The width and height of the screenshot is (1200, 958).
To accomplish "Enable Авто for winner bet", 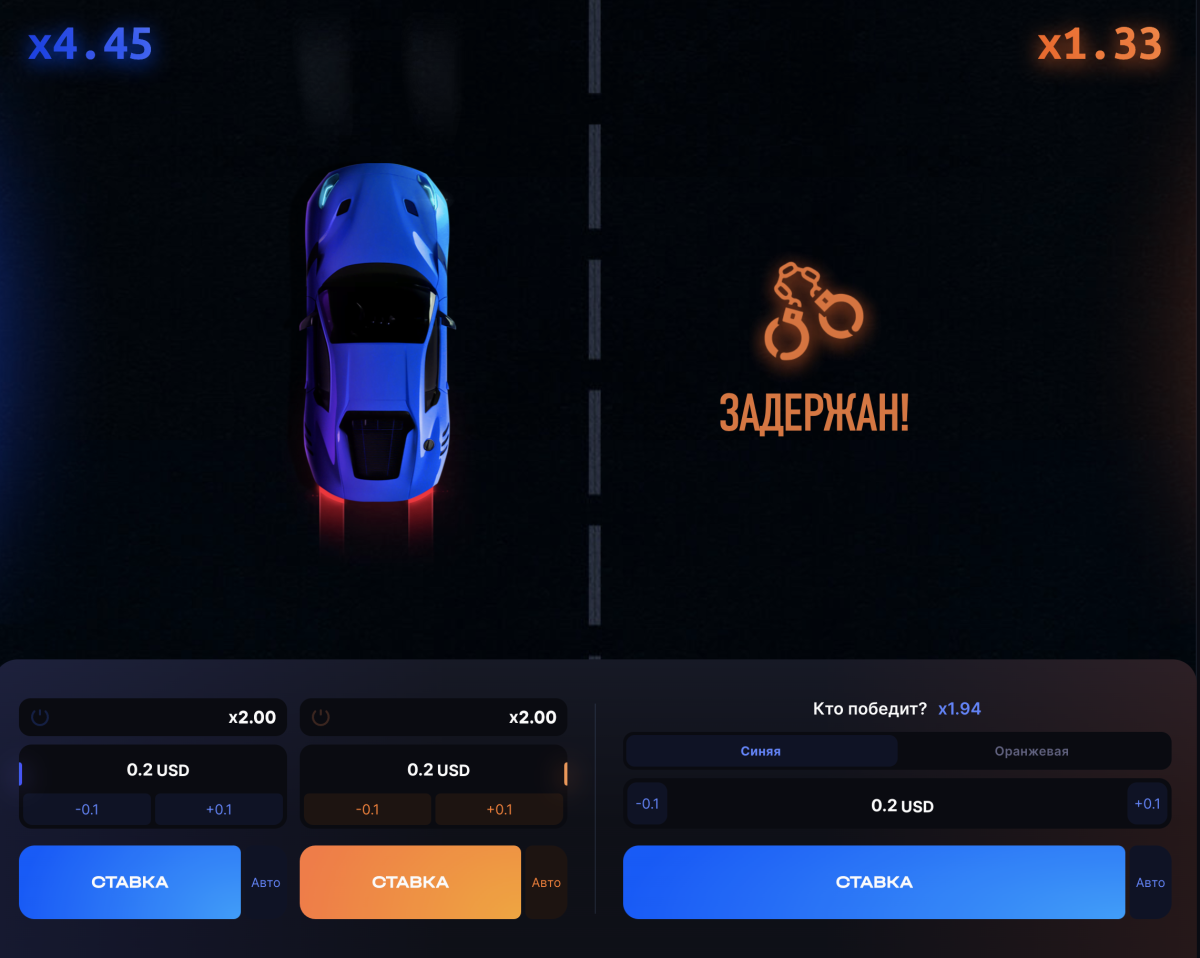I will point(1151,883).
